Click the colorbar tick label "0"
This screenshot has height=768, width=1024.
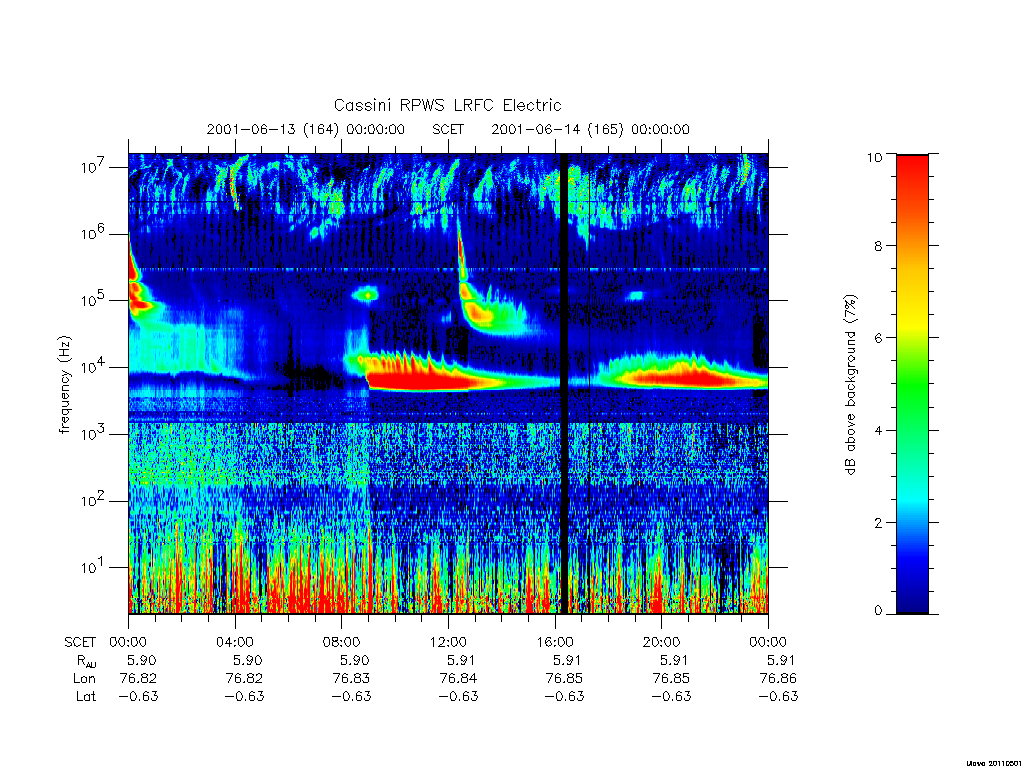pyautogui.click(x=878, y=611)
